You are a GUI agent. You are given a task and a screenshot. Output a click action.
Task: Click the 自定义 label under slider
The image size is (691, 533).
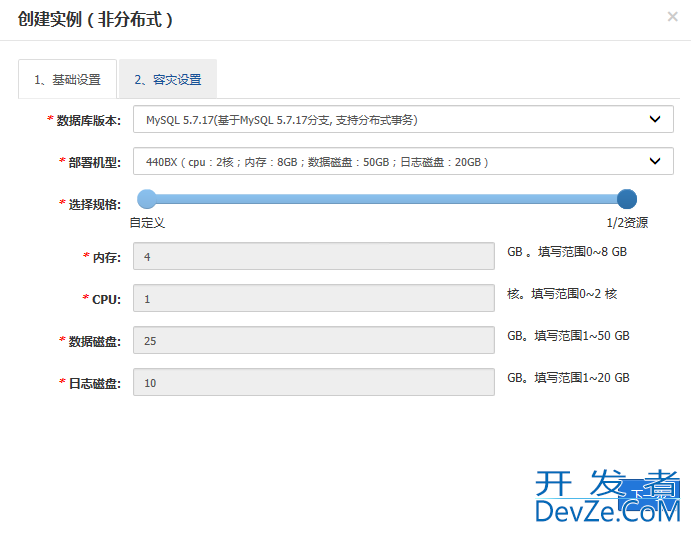pyautogui.click(x=147, y=223)
